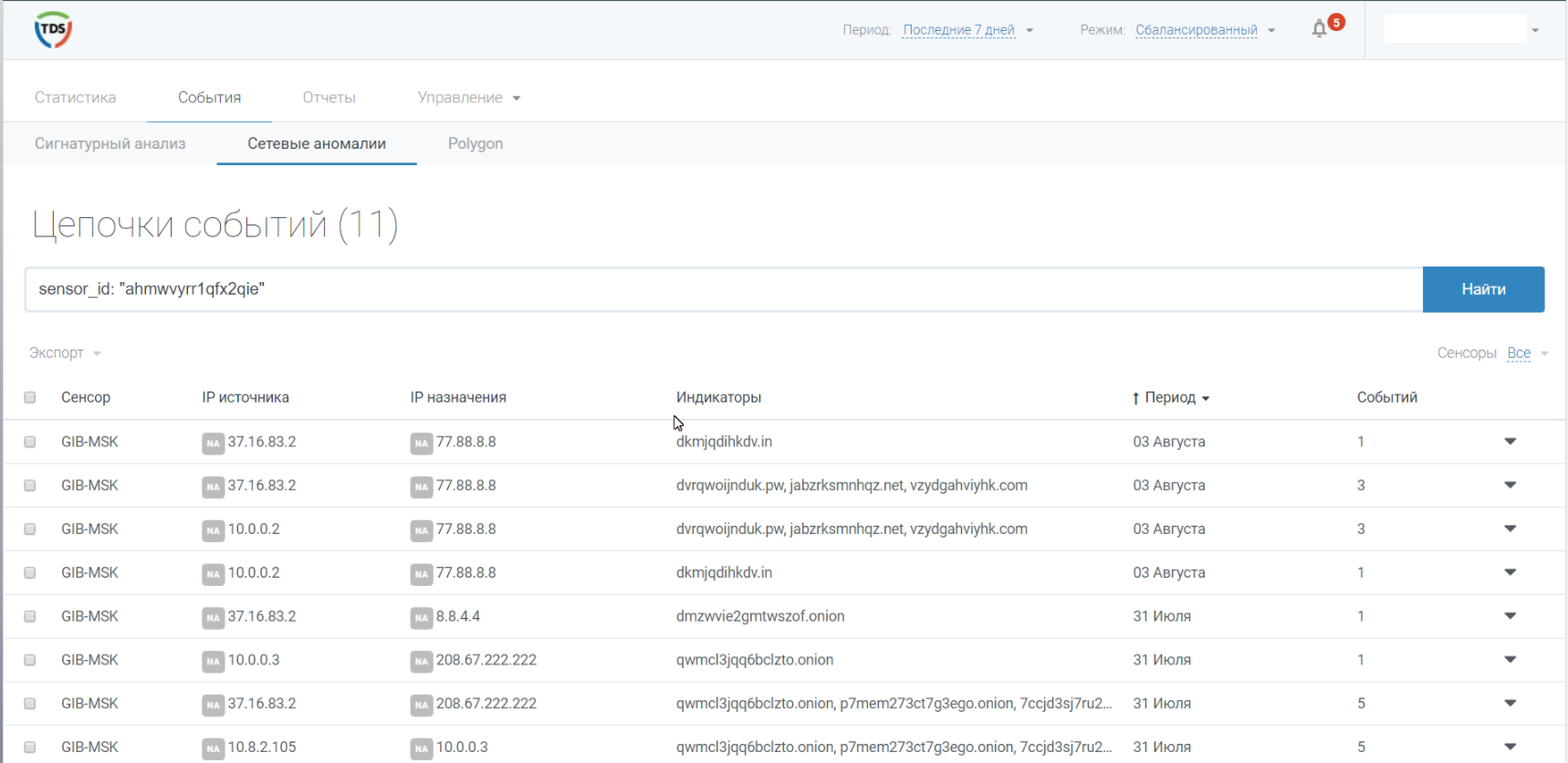This screenshot has height=763, width=1568.
Task: Click NA badge beside destination IP 8.8.4.4
Action: click(x=421, y=618)
